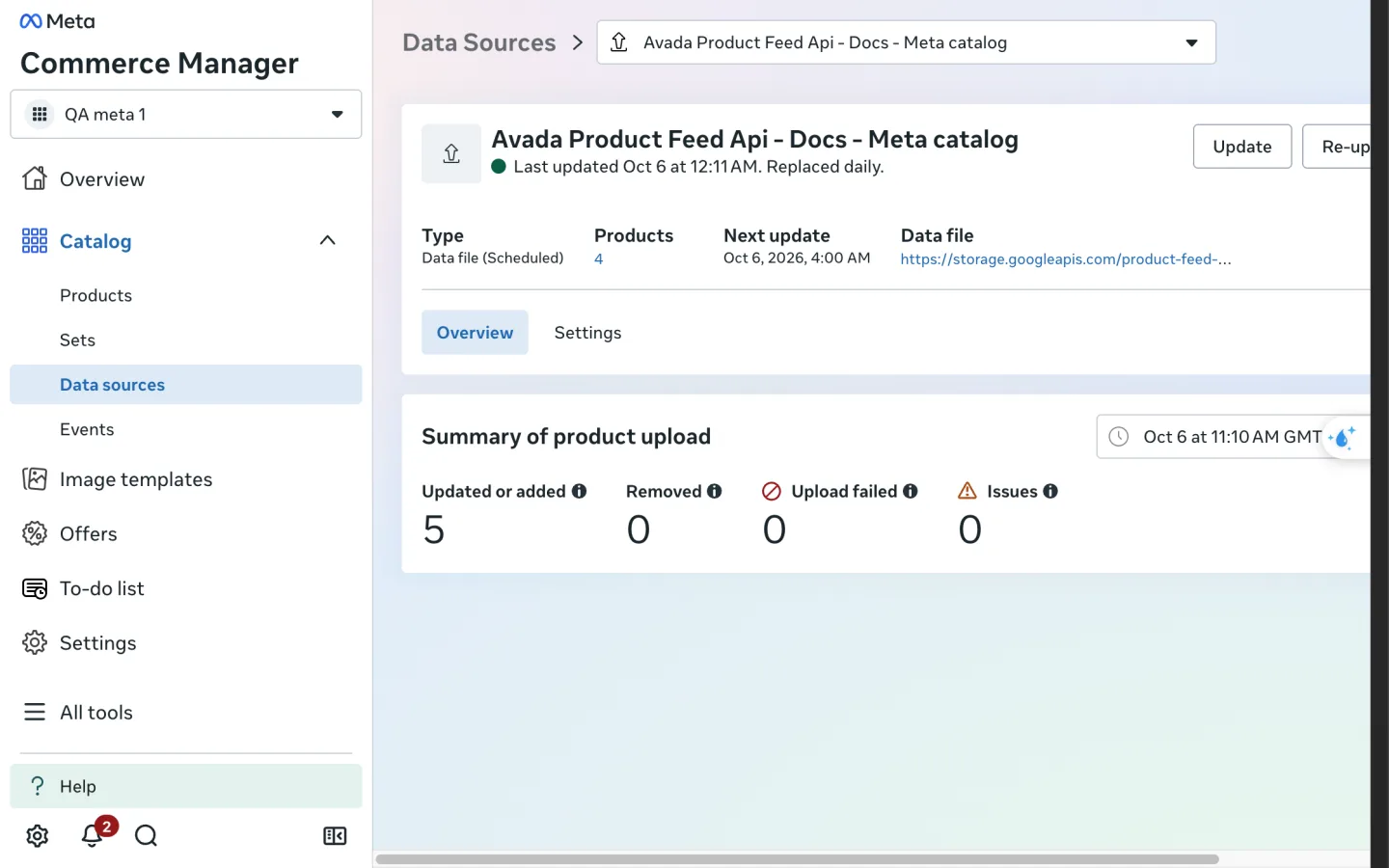Click the horizontal scrollbar at bottom
Screen dimensions: 1389x868
click(797, 858)
